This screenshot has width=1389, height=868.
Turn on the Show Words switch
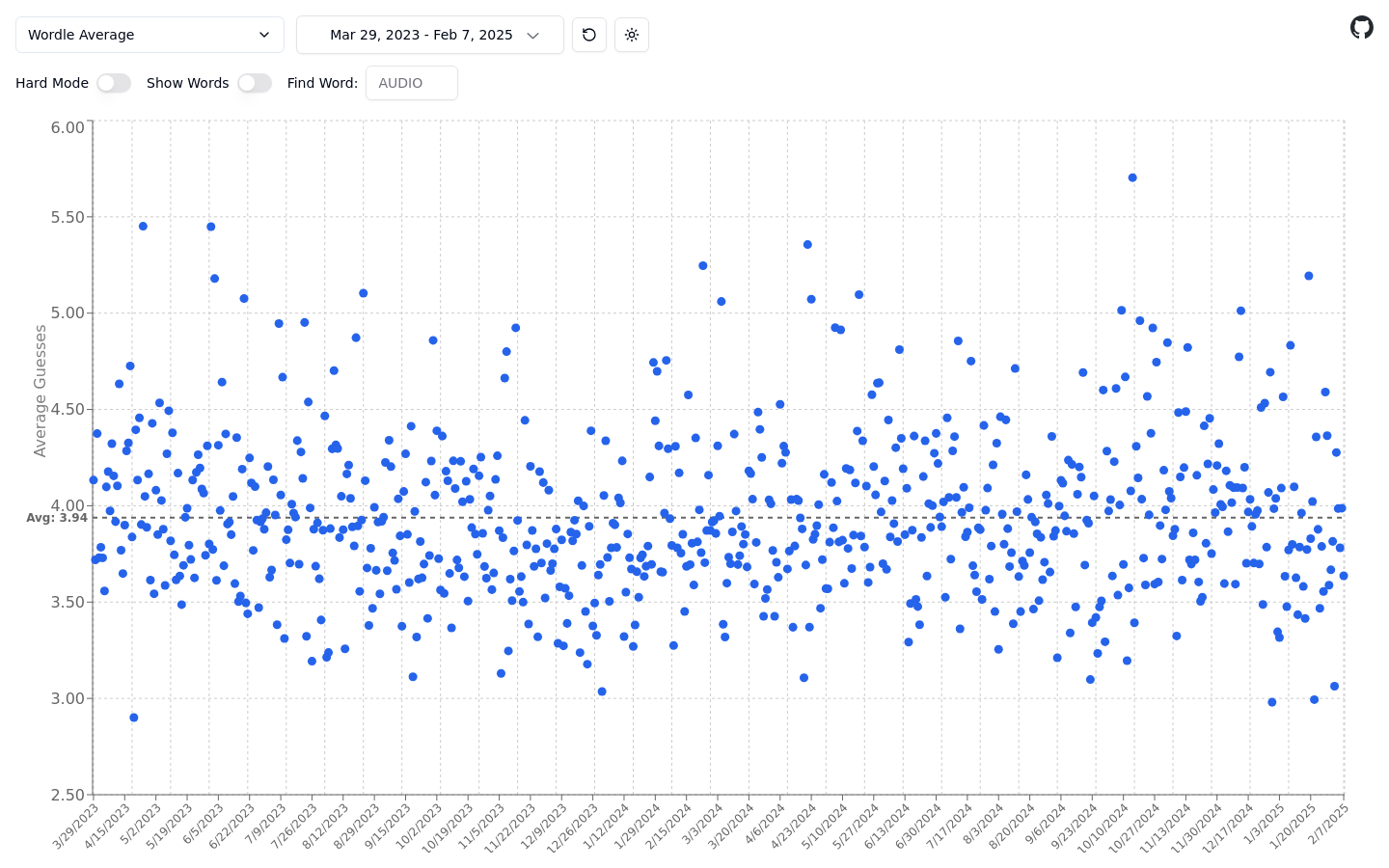(255, 83)
